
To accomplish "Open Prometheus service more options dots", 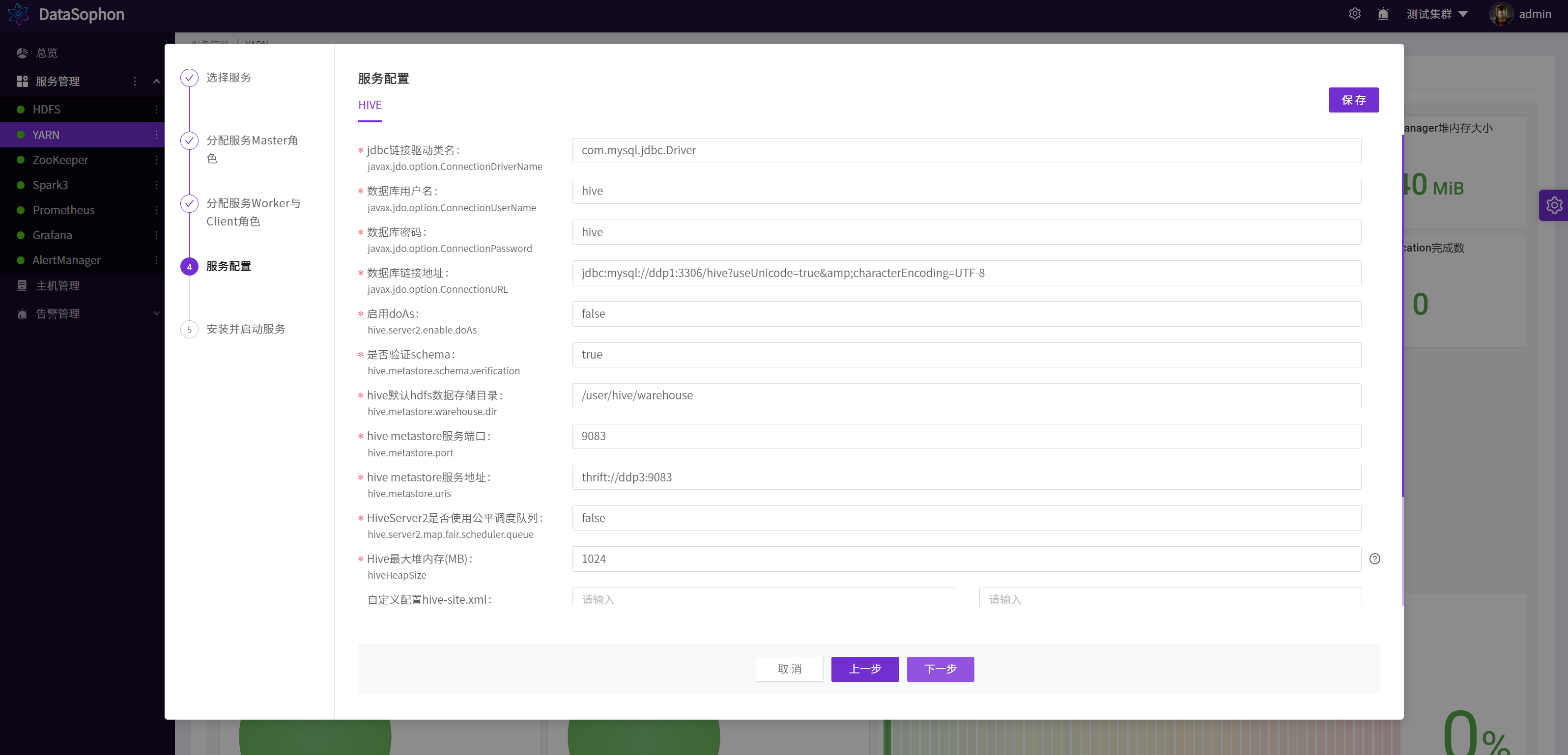I will click(156, 210).
